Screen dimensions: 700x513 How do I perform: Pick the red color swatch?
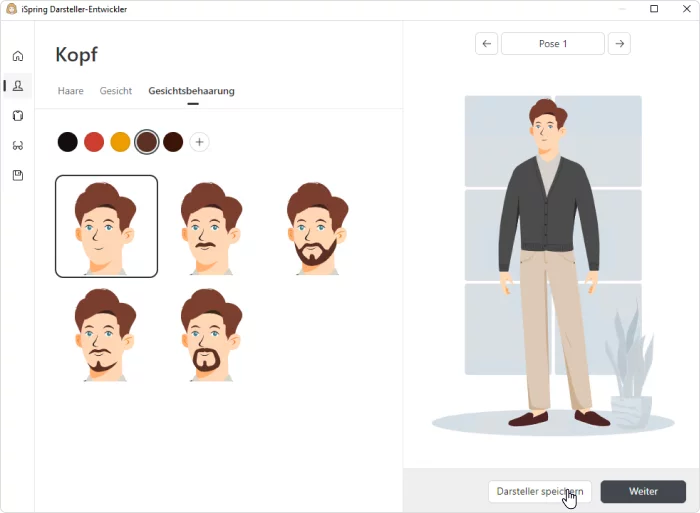94,142
